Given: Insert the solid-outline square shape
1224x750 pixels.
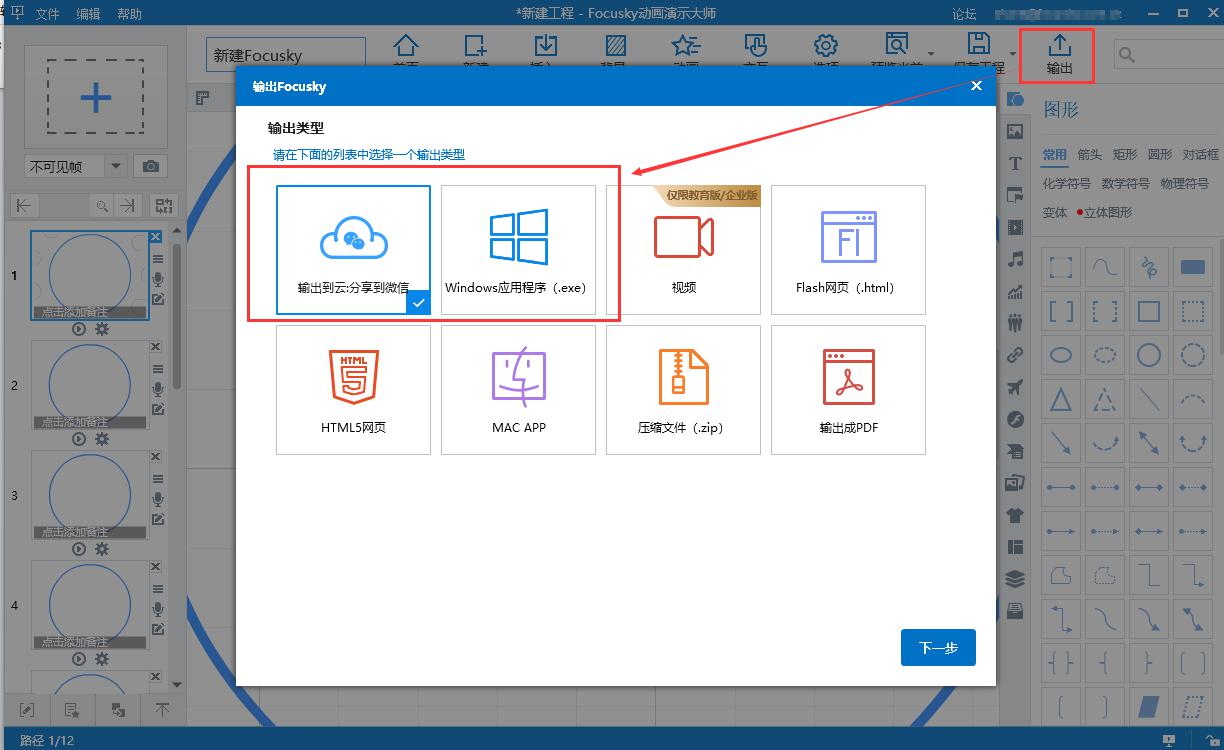Looking at the screenshot, I should point(1149,311).
